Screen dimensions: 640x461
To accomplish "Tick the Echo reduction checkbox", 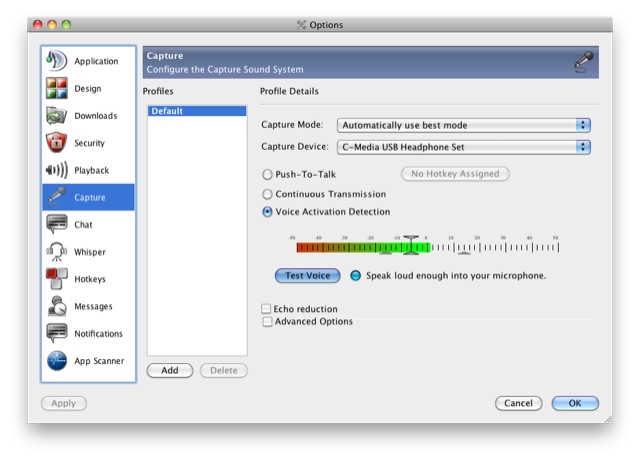I will tap(266, 309).
